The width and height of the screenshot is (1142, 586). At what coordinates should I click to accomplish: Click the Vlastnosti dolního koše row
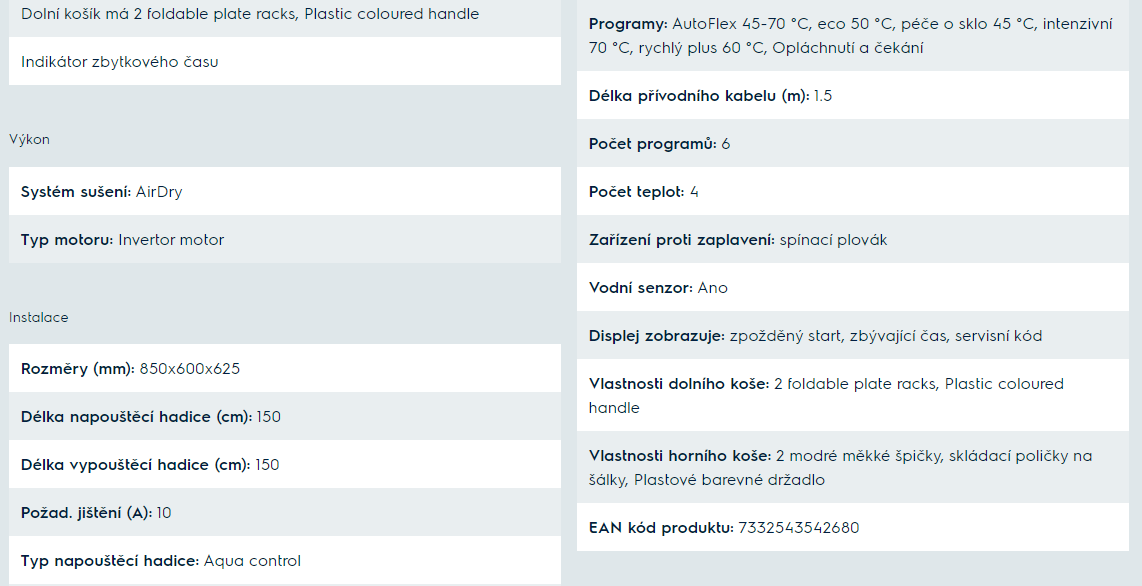853,395
